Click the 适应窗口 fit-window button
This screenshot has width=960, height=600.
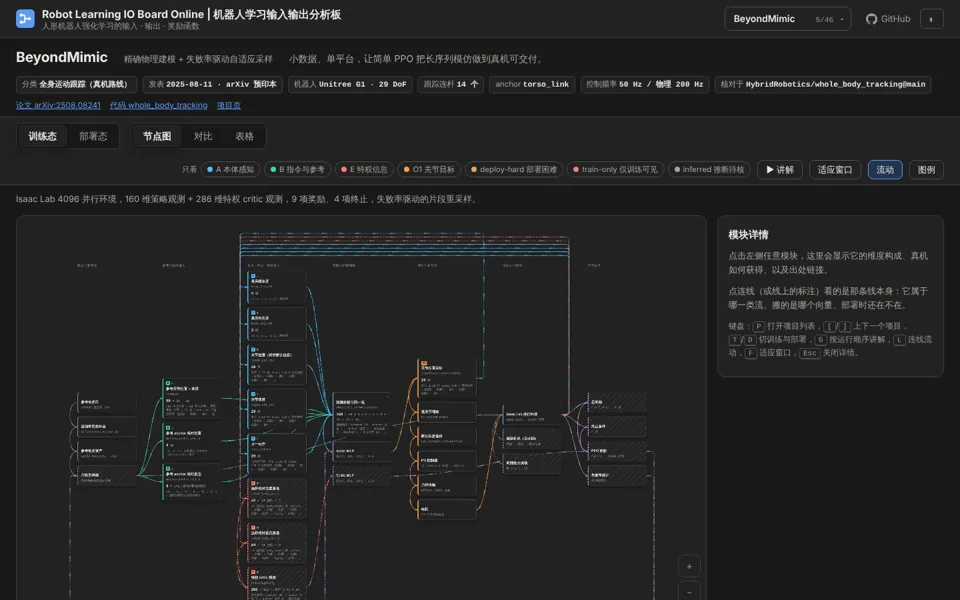click(x=834, y=170)
